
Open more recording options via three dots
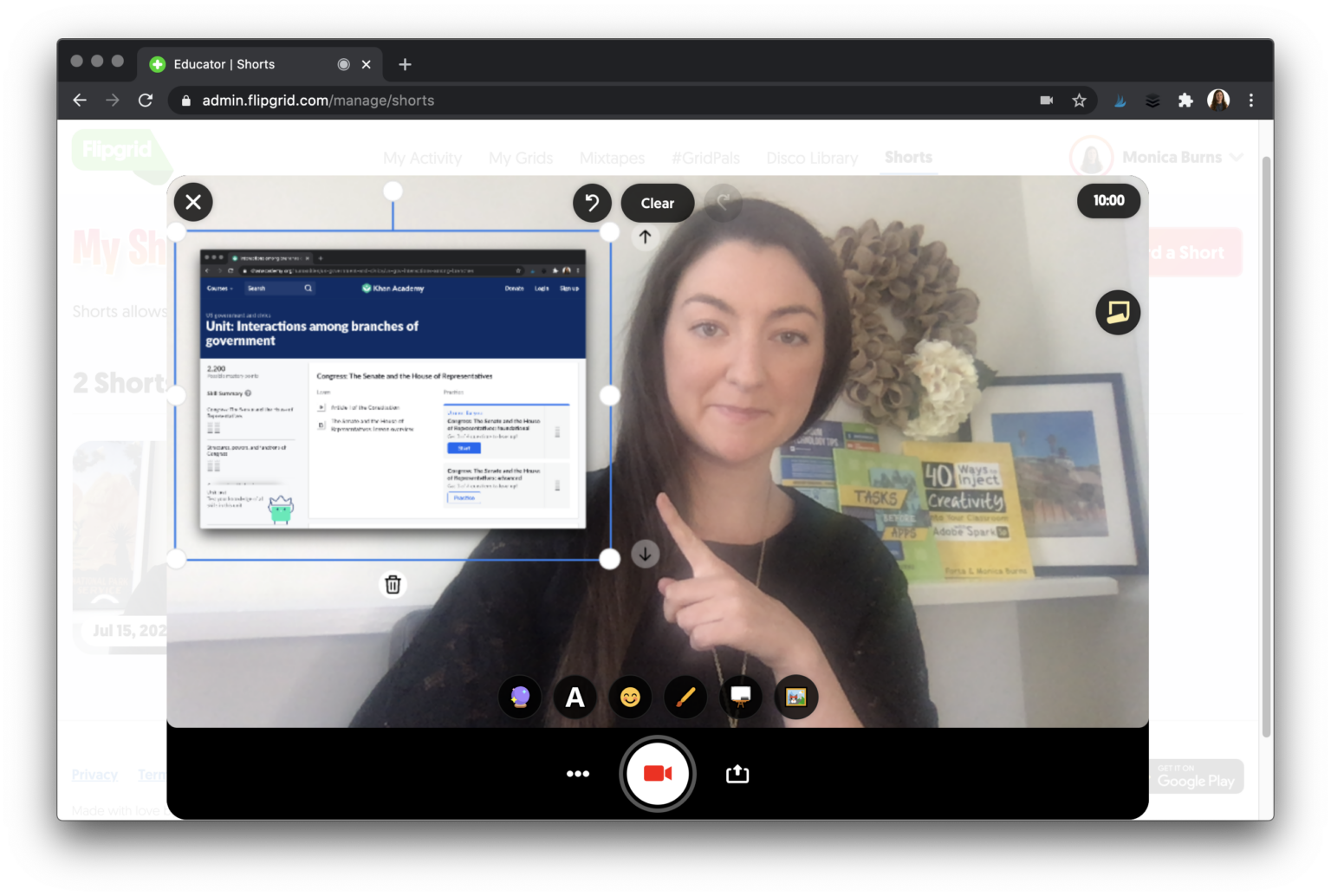click(578, 773)
